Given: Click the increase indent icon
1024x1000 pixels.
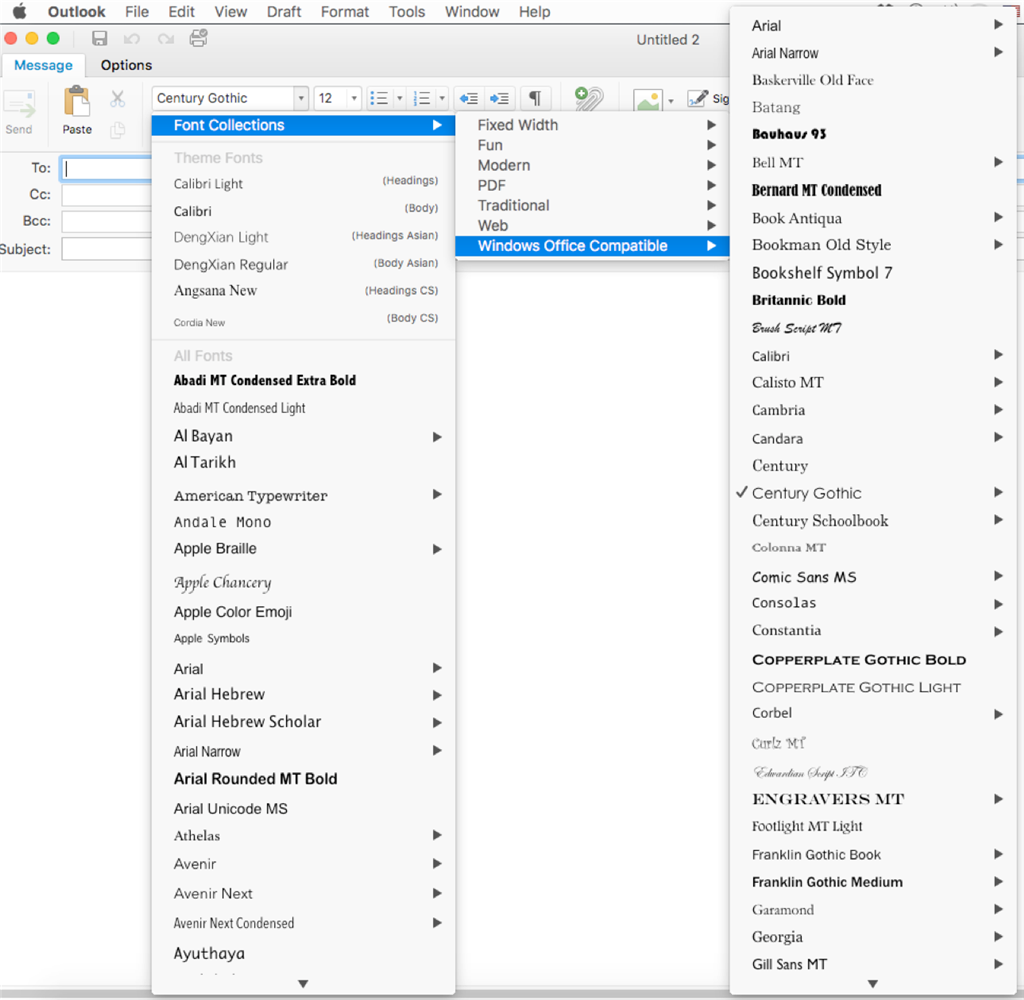Looking at the screenshot, I should point(500,98).
